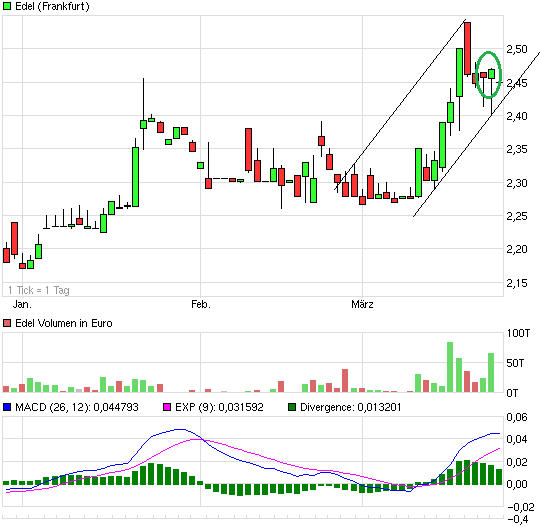Click the 2,25 price axis label

coord(517,216)
